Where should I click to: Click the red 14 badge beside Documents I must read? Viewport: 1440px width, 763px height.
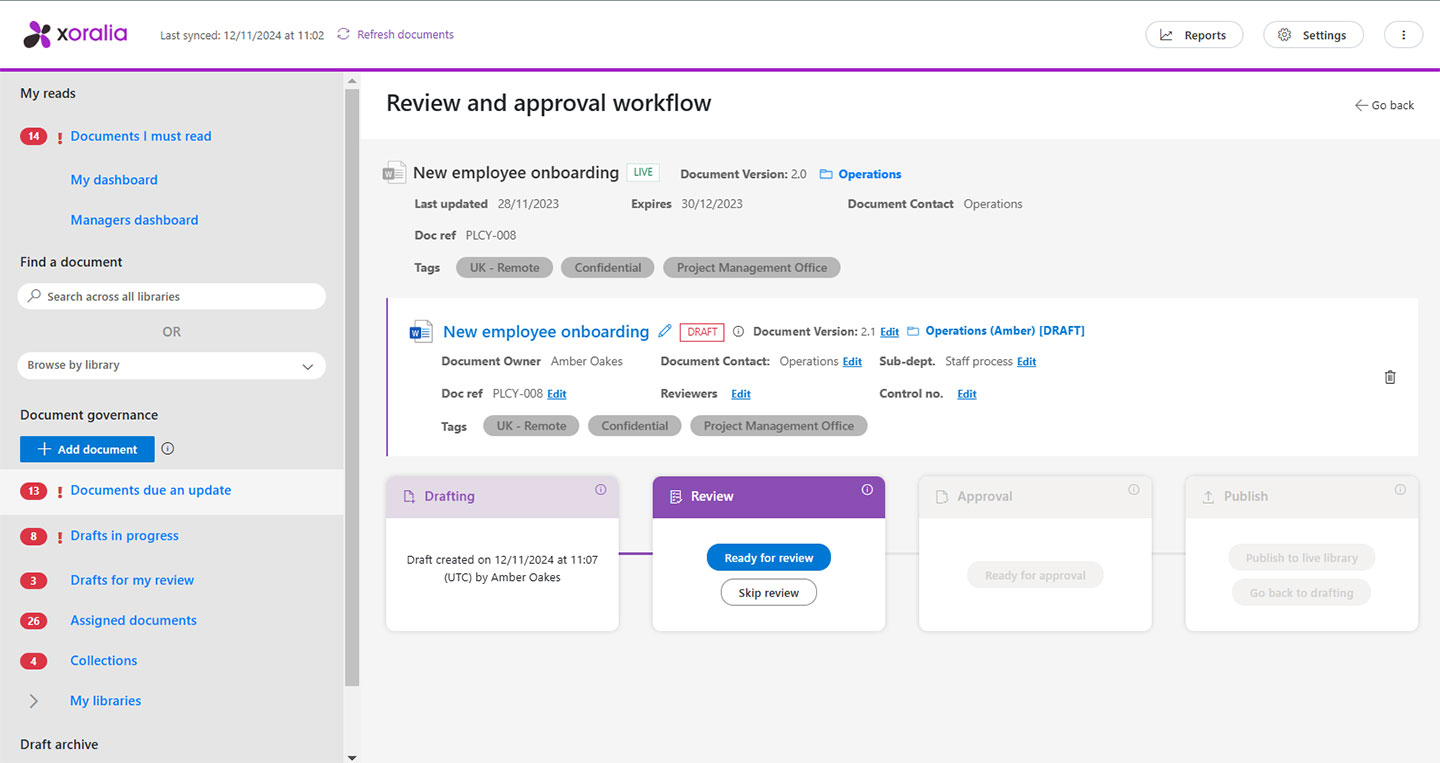tap(34, 136)
